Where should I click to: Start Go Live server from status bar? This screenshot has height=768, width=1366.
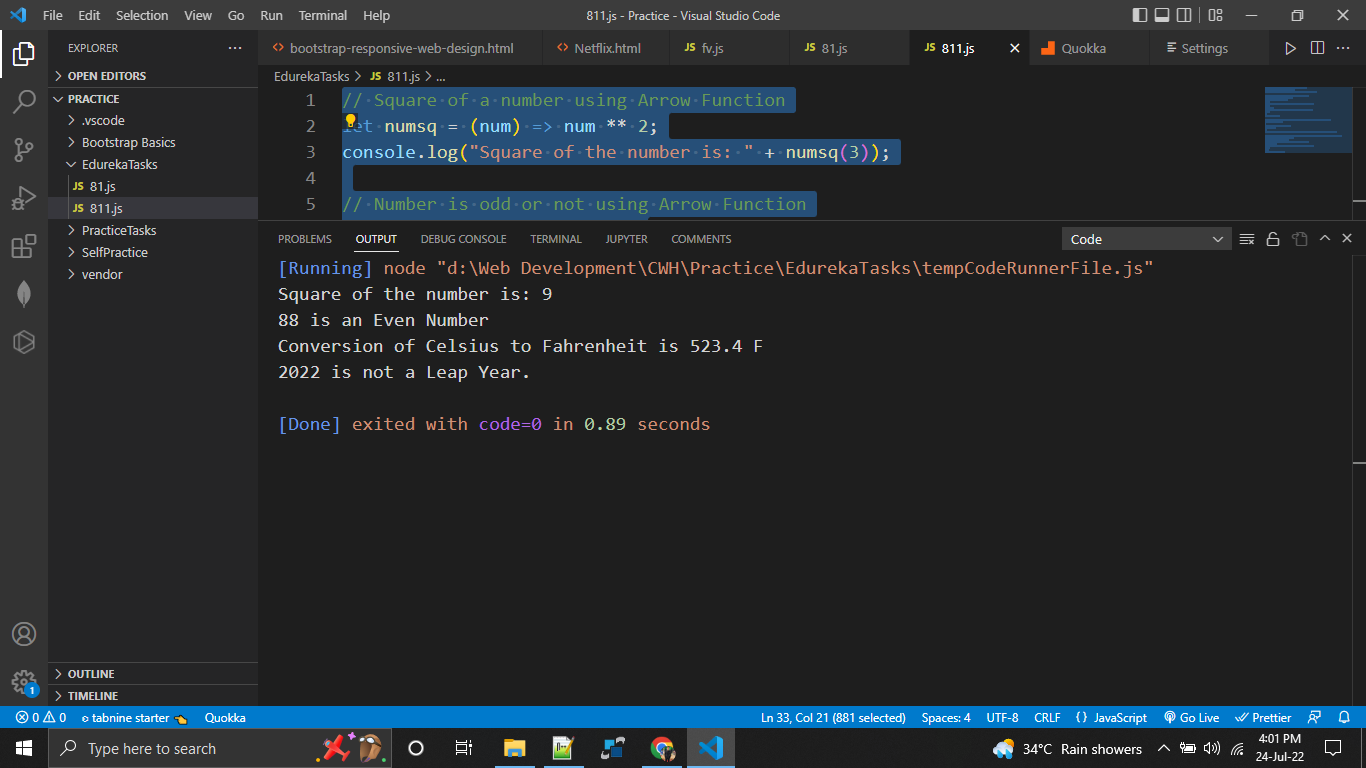coord(1191,717)
